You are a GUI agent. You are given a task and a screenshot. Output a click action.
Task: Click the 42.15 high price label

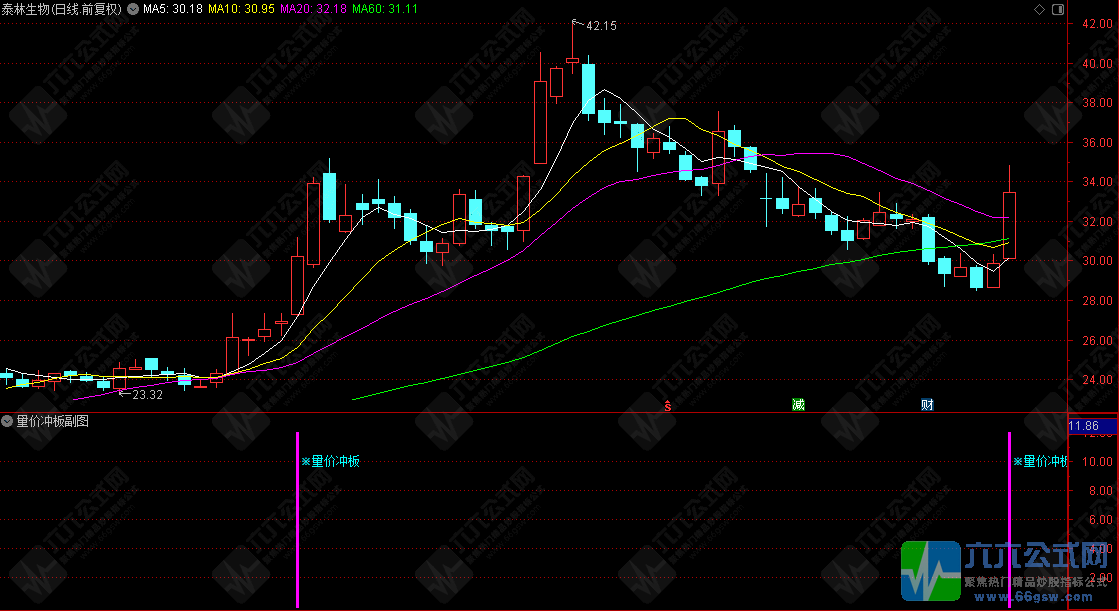pyautogui.click(x=601, y=26)
